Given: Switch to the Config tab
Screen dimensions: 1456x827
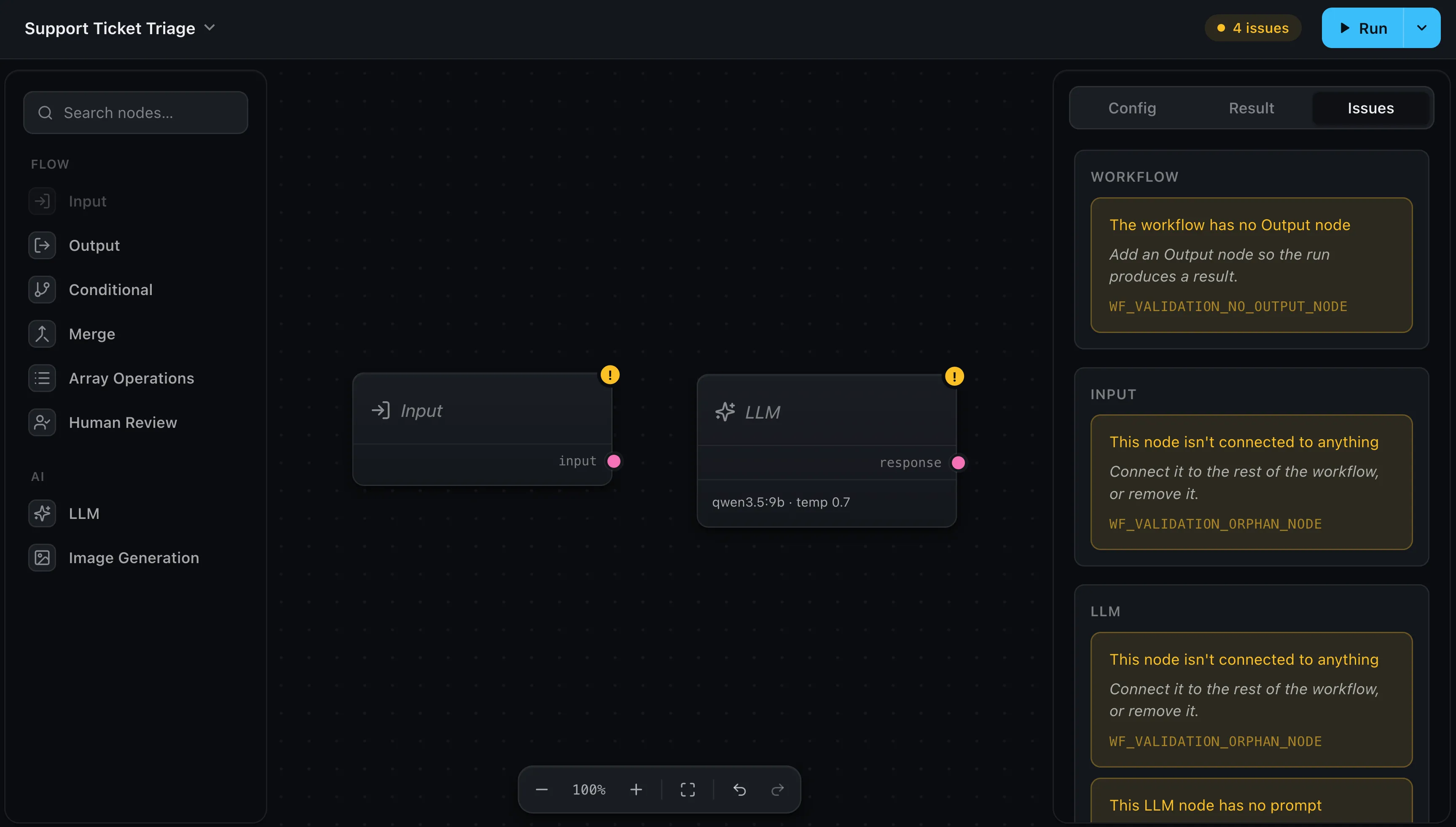Looking at the screenshot, I should [1132, 108].
